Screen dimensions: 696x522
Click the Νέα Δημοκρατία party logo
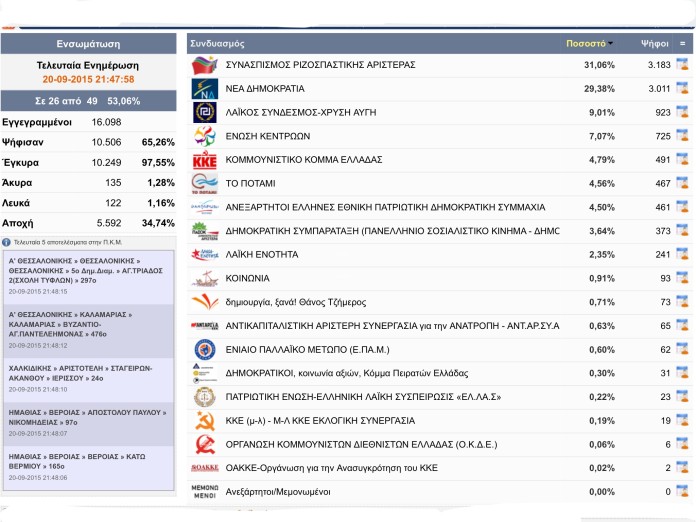coord(205,89)
